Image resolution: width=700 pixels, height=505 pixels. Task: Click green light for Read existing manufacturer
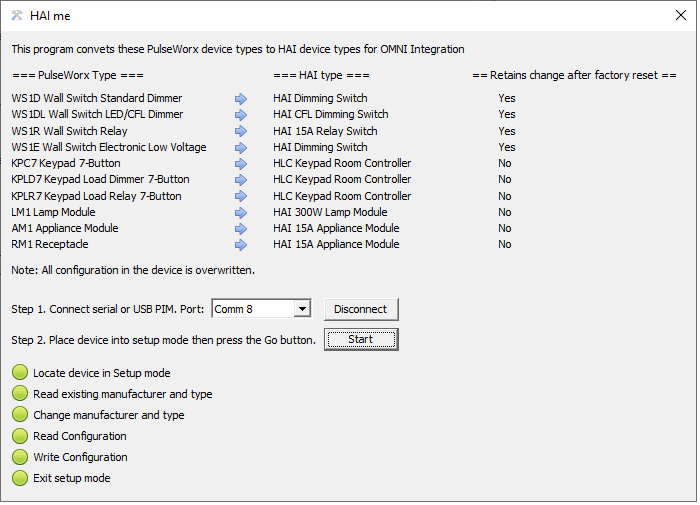pyautogui.click(x=20, y=394)
